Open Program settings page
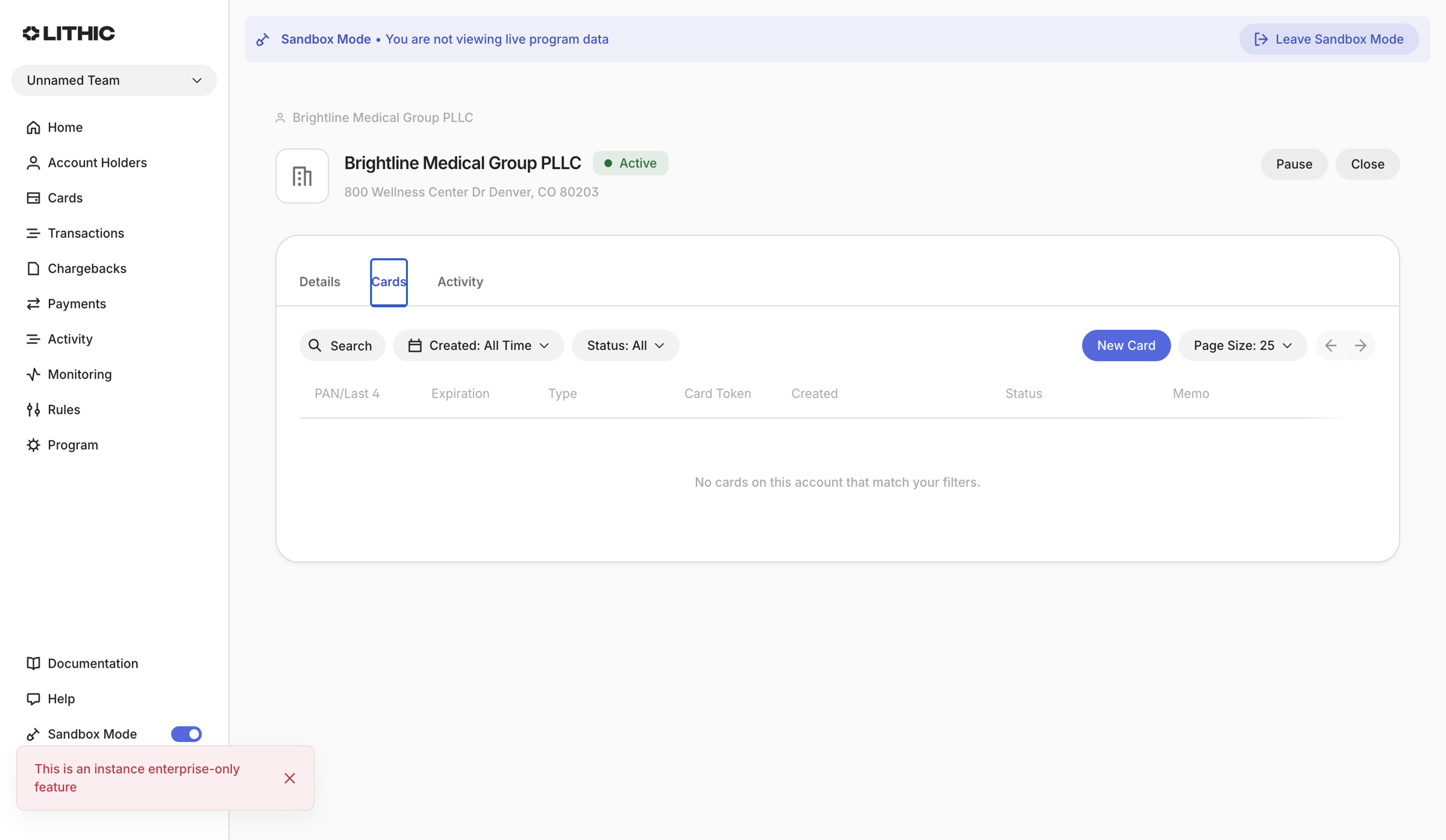The height and width of the screenshot is (840, 1446). pyautogui.click(x=72, y=444)
